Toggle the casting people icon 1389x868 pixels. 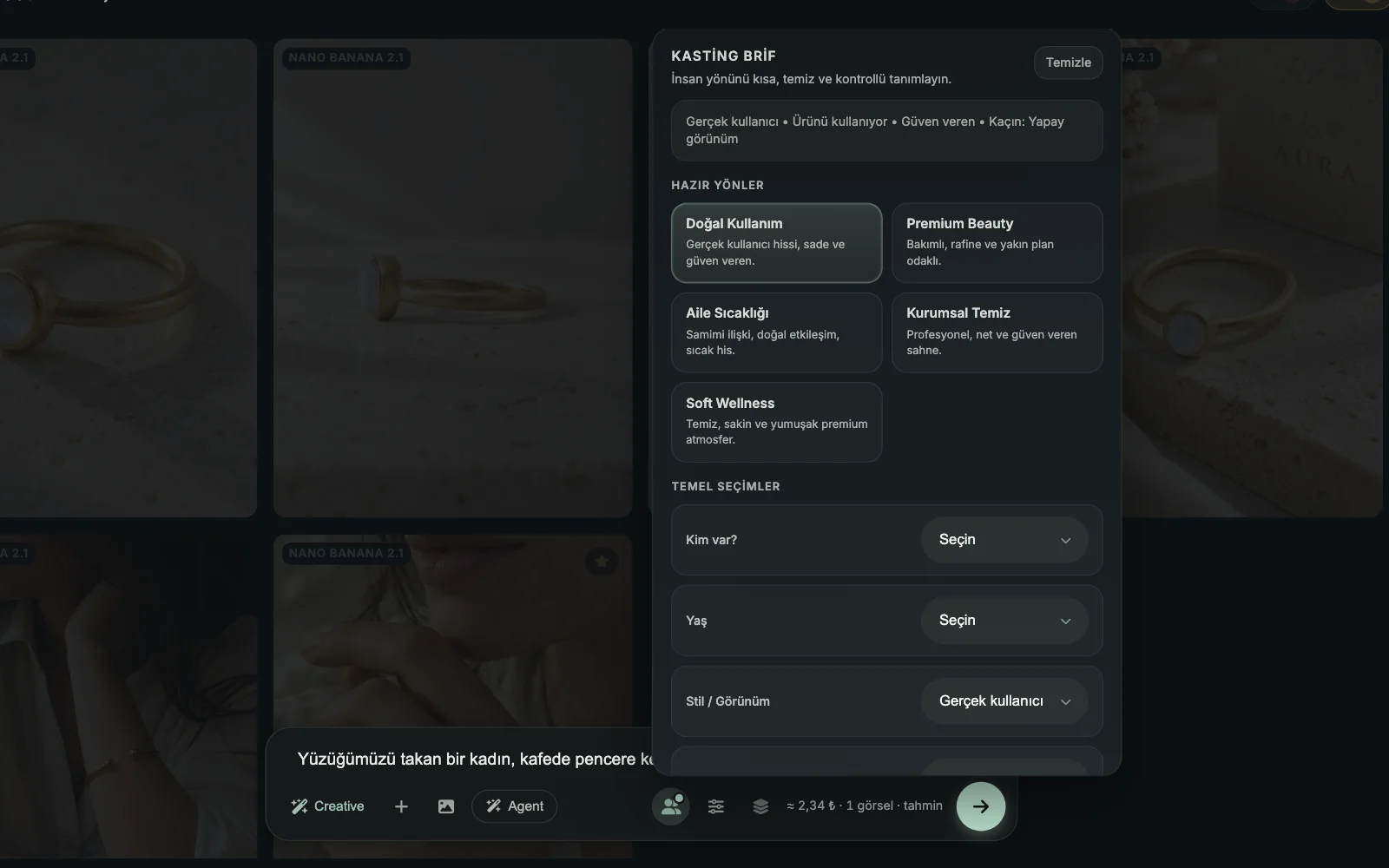(x=671, y=806)
